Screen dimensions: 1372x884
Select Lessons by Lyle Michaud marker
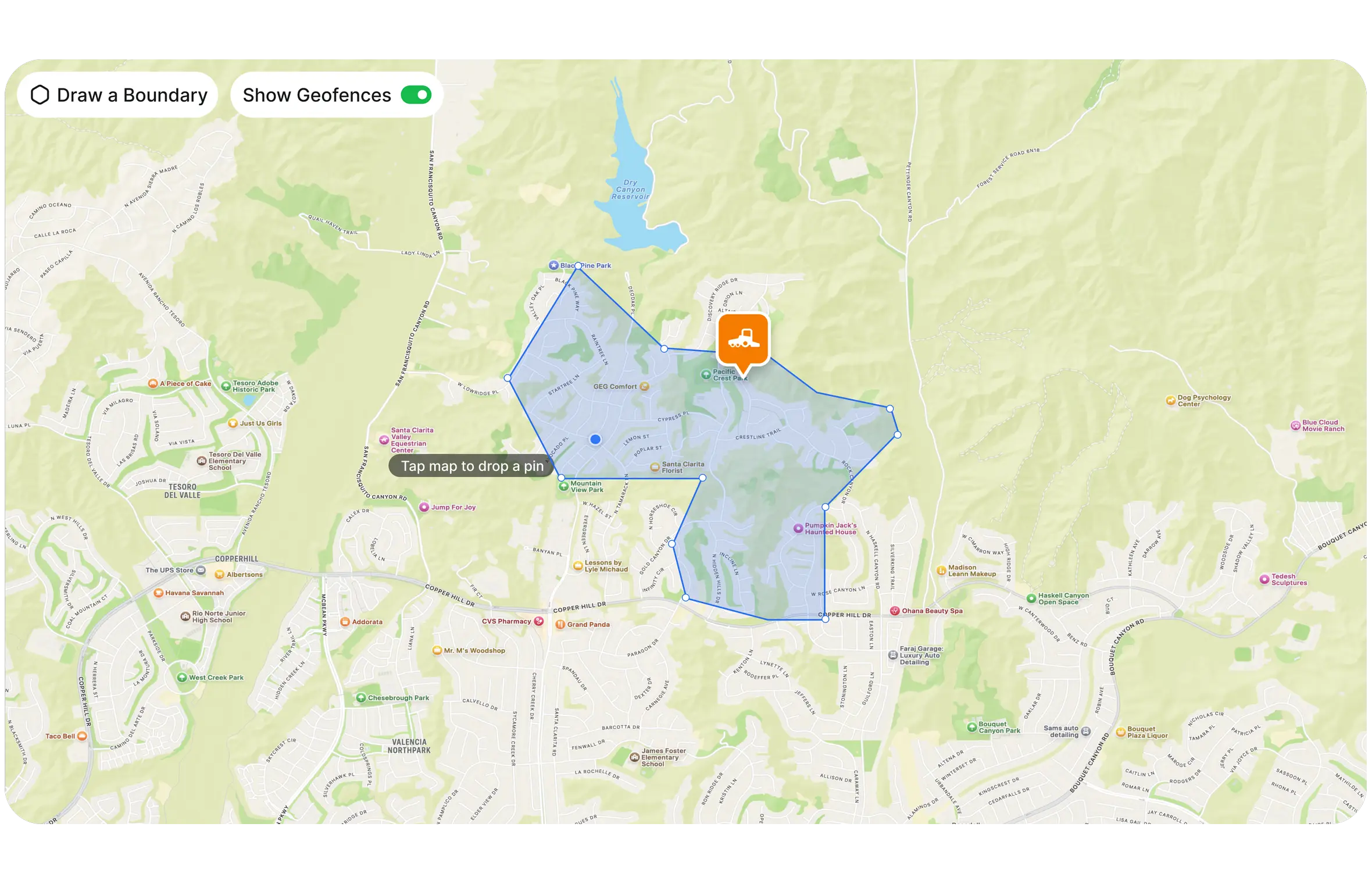[x=578, y=566]
